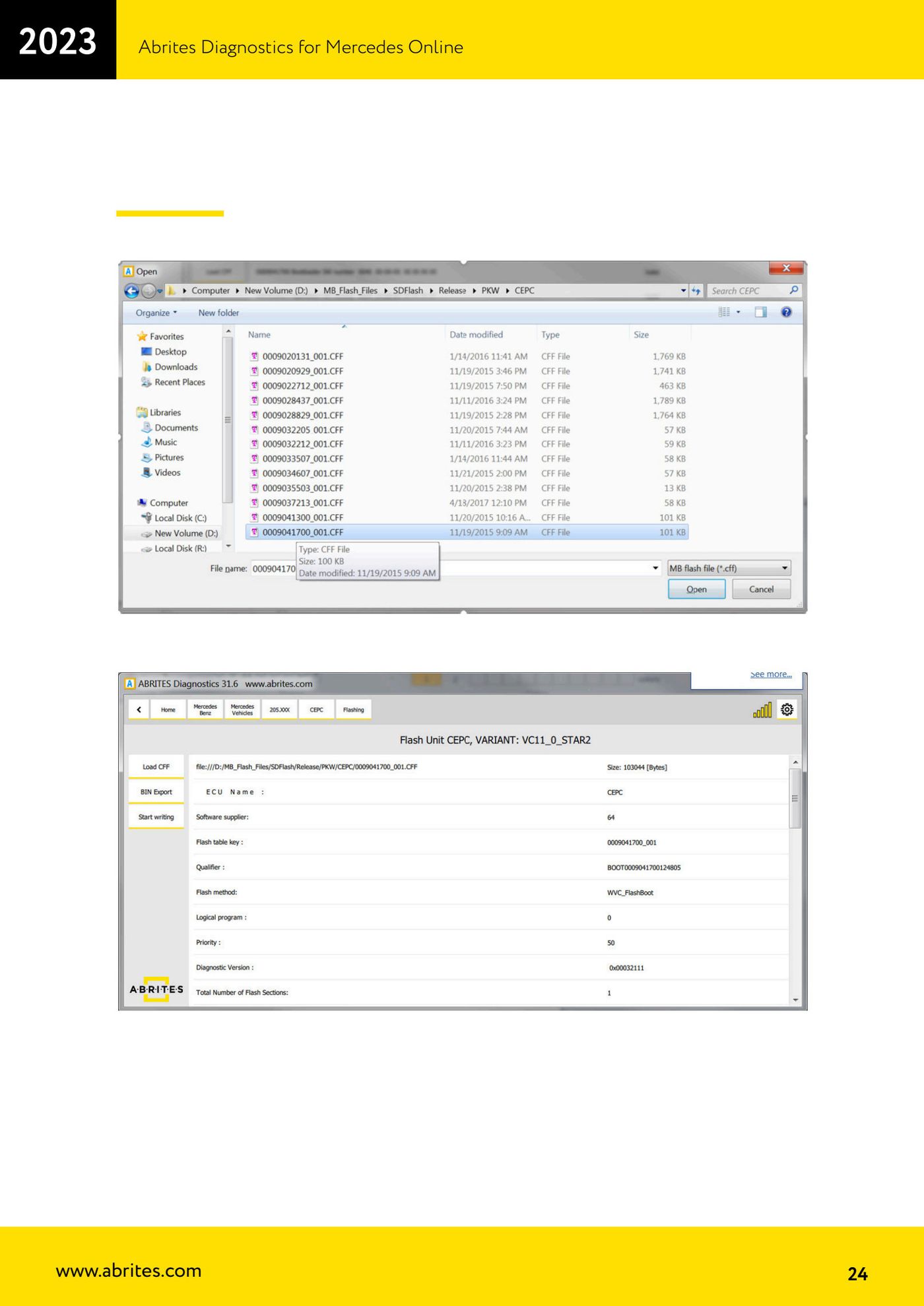This screenshot has width=924, height=1306.
Task: Click the SDFlash breadcrumb segment
Action: click(x=408, y=290)
